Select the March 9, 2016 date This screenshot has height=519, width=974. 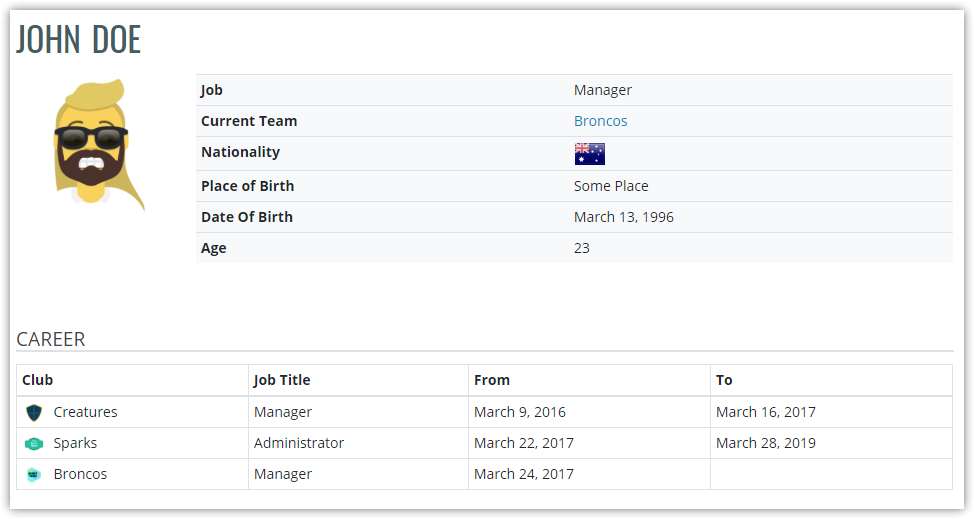(520, 412)
